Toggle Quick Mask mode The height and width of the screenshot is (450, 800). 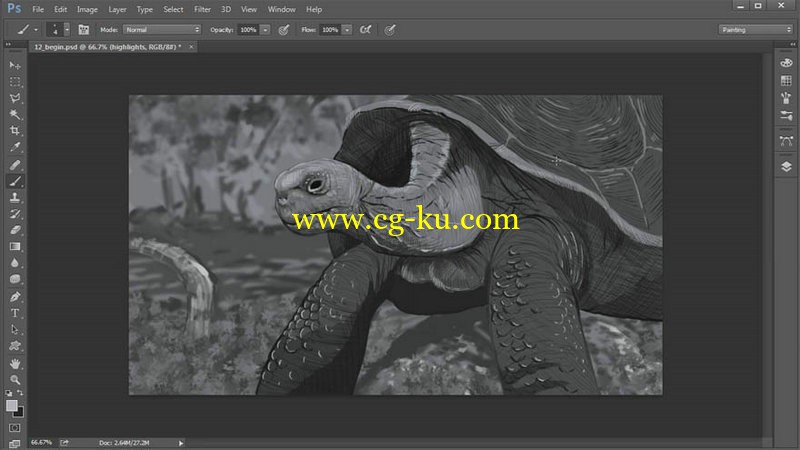coord(15,428)
